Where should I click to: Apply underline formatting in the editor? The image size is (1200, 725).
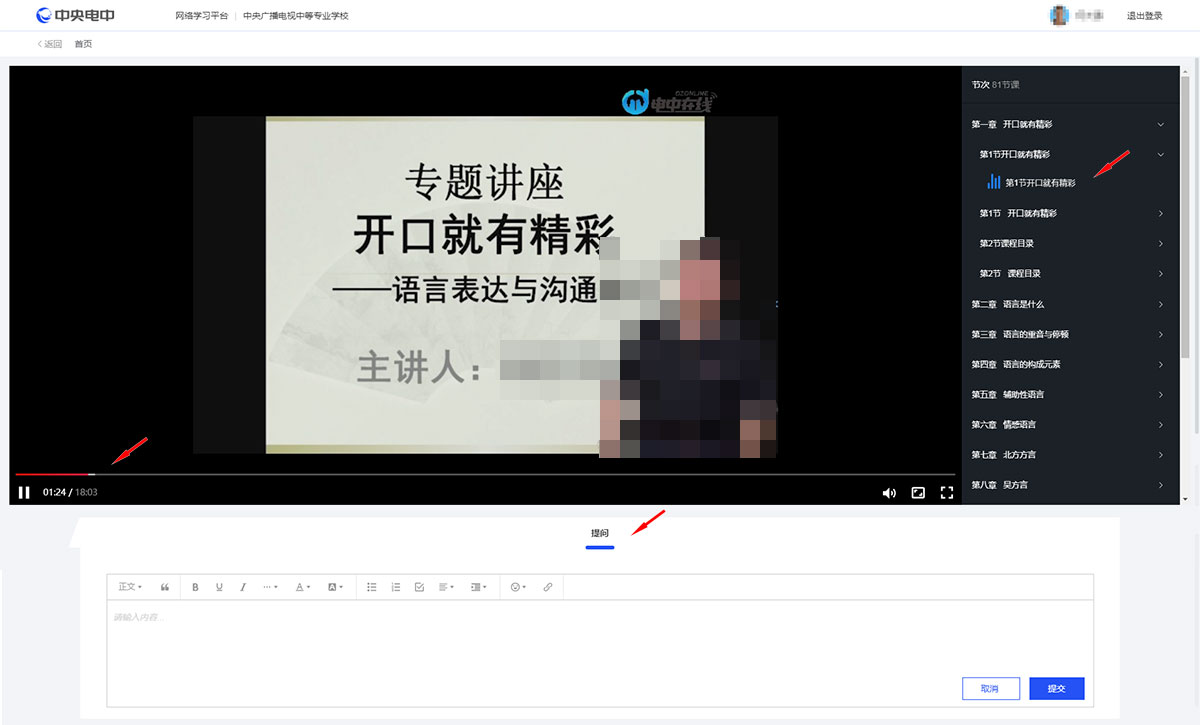(x=219, y=587)
